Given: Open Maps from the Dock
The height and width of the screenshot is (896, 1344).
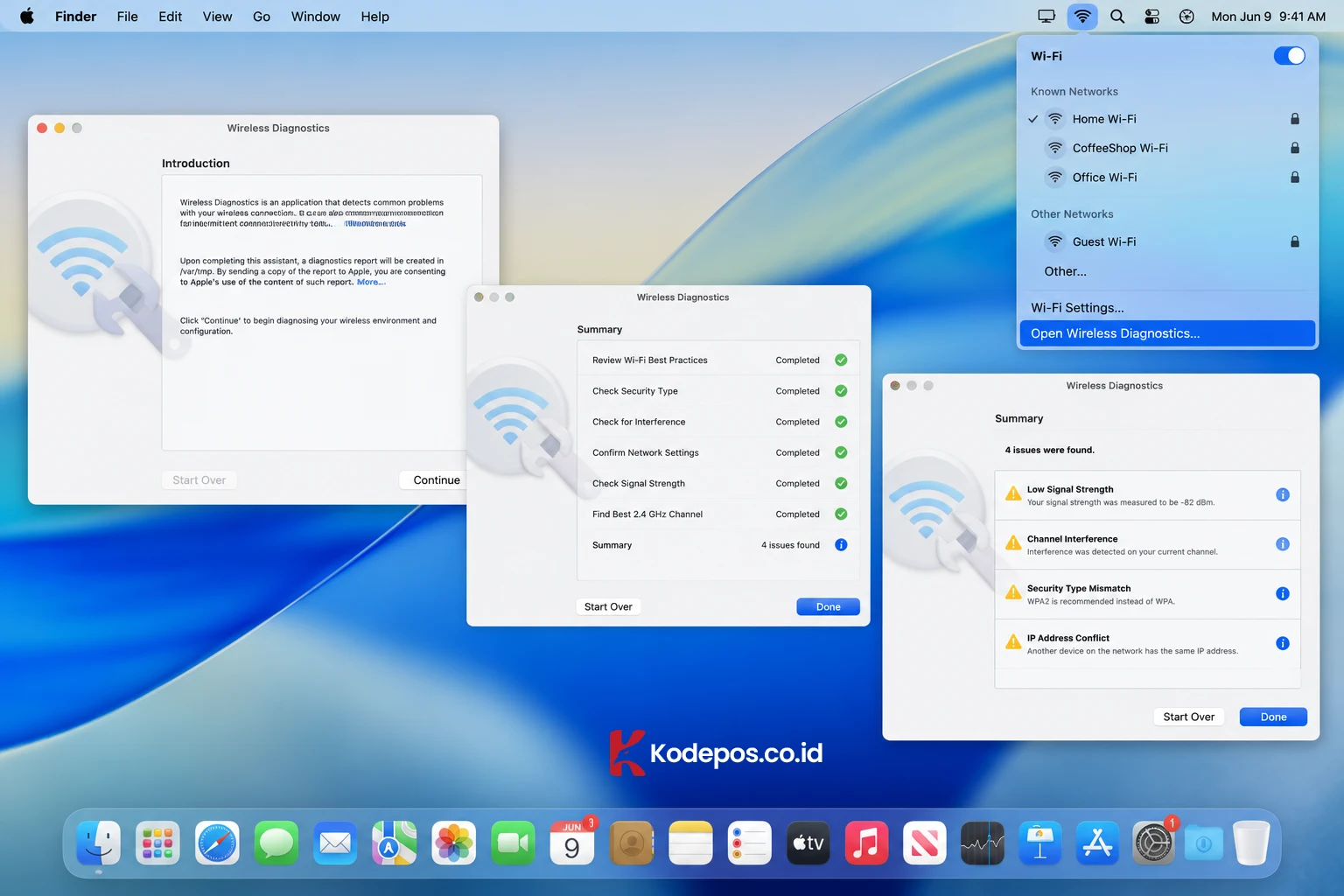Looking at the screenshot, I should click(x=395, y=843).
